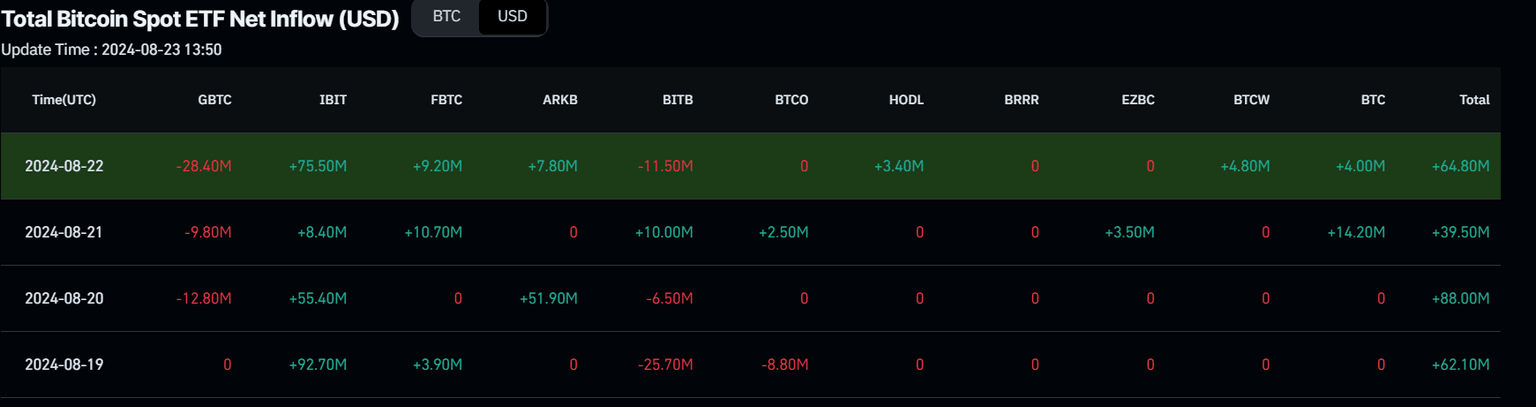Click the page title Total Bitcoin Spot ETF
Image resolution: width=1536 pixels, height=407 pixels.
(200, 18)
